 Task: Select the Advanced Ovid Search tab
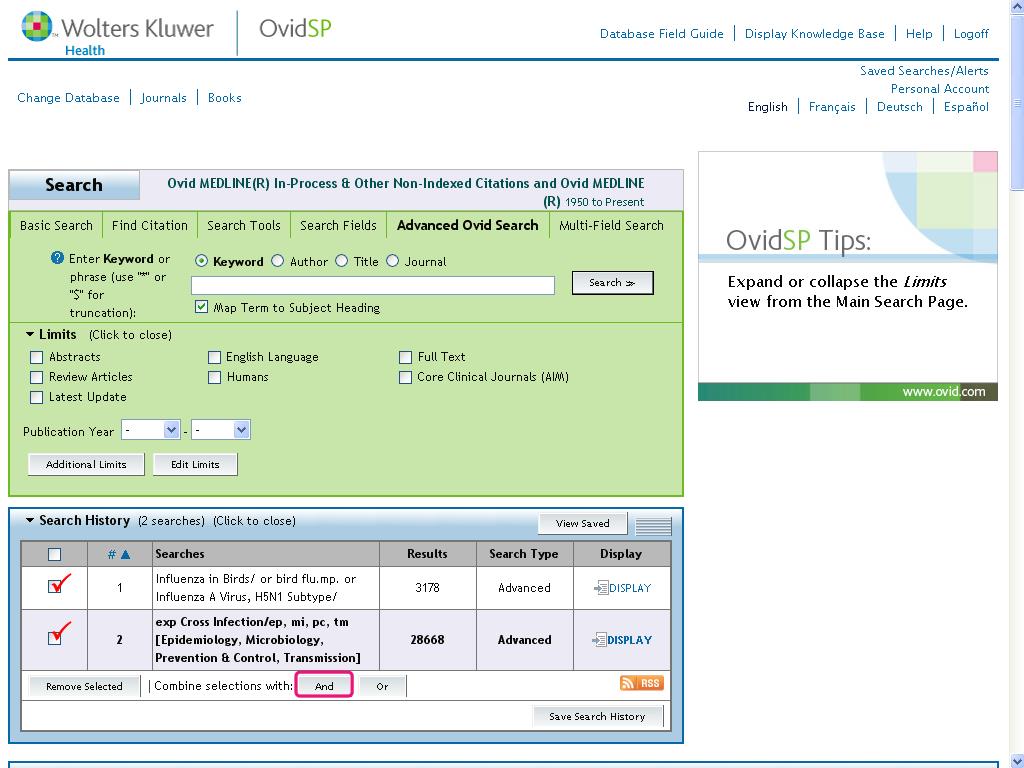click(468, 225)
